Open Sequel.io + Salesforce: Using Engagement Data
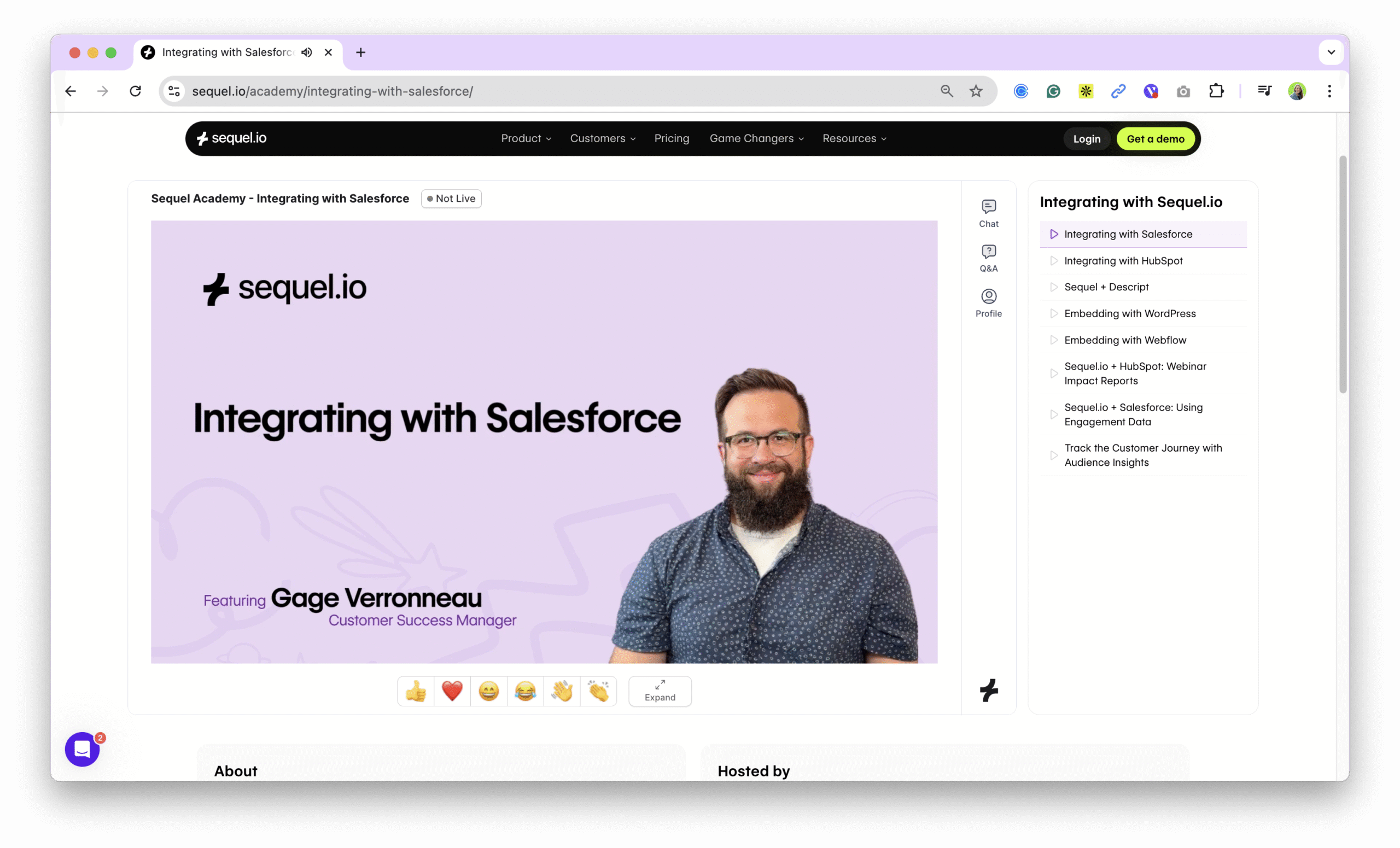Screen dimensions: 1400x848 coord(1143,414)
